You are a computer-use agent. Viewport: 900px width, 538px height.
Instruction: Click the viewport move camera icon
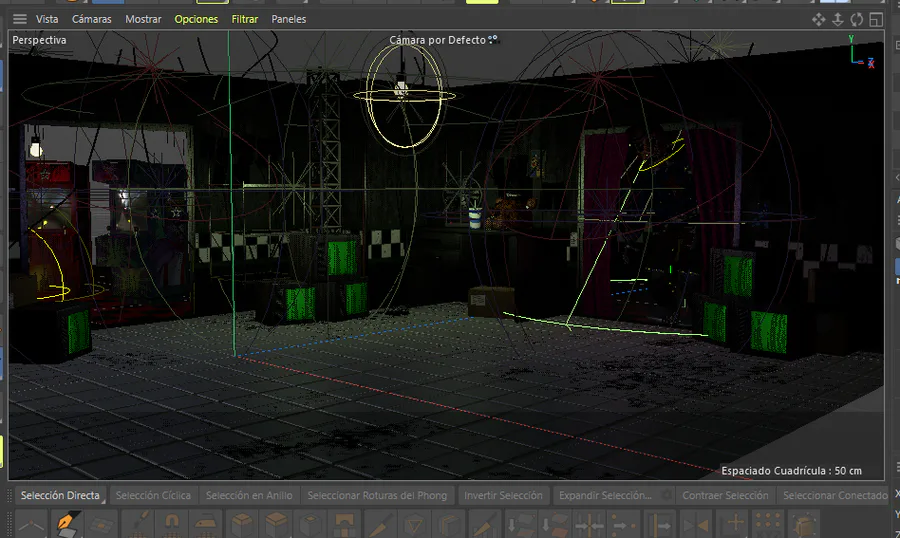tap(818, 20)
